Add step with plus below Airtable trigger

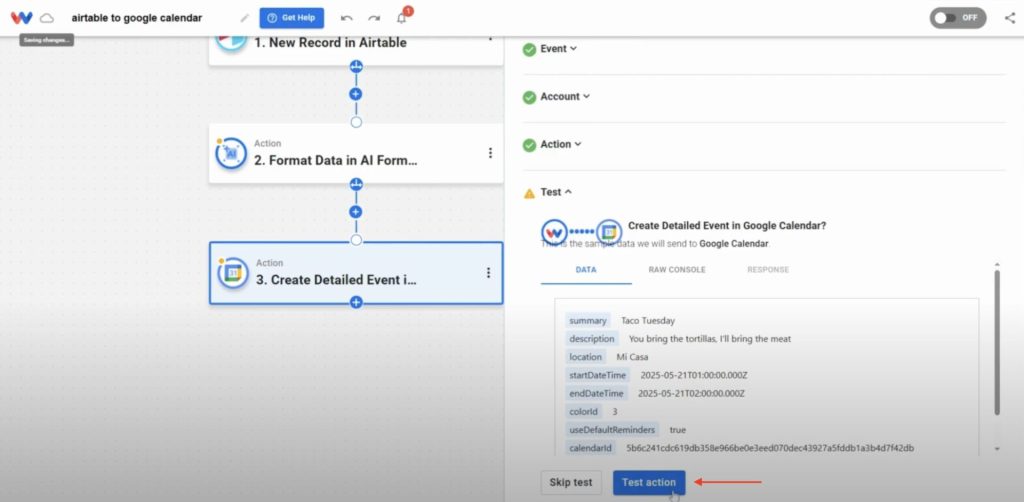355,94
